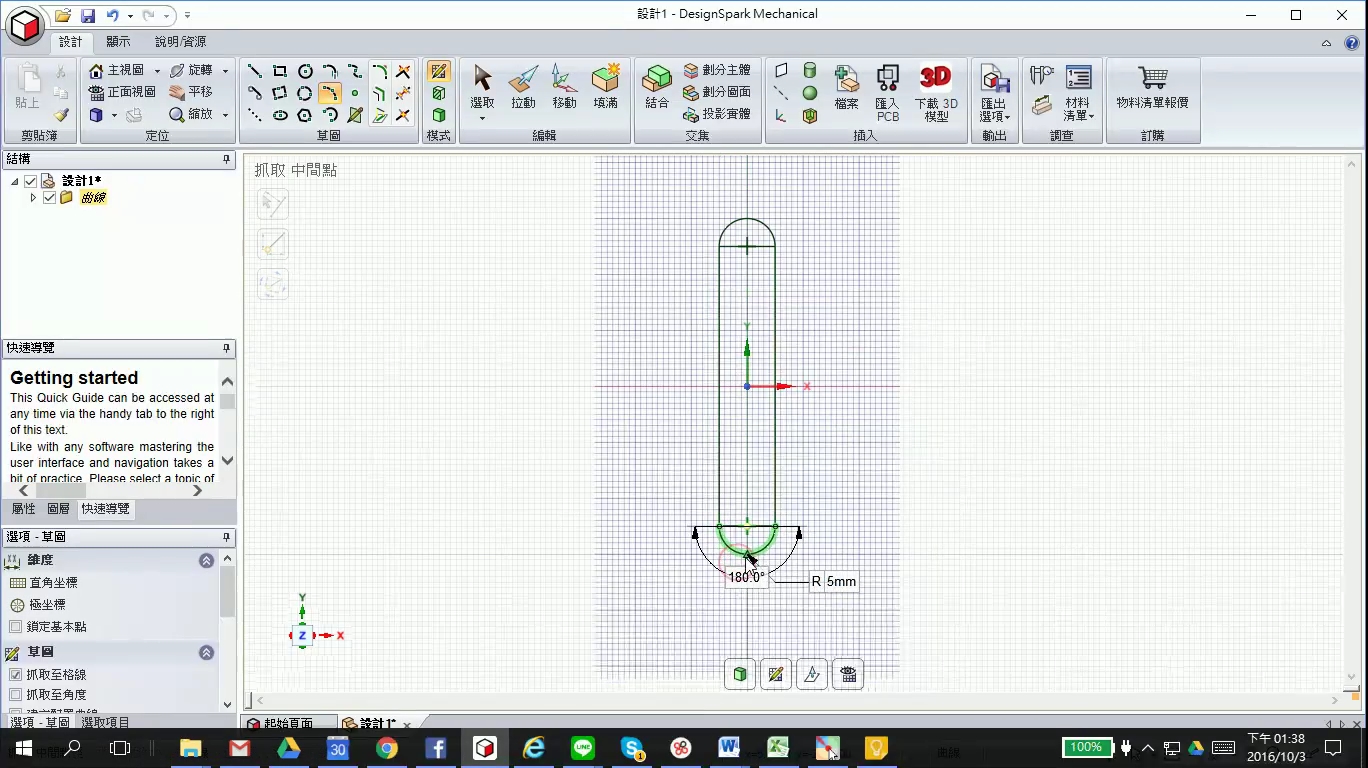Open the 縮放 dropdown arrow
The height and width of the screenshot is (768, 1368).
coord(225,115)
